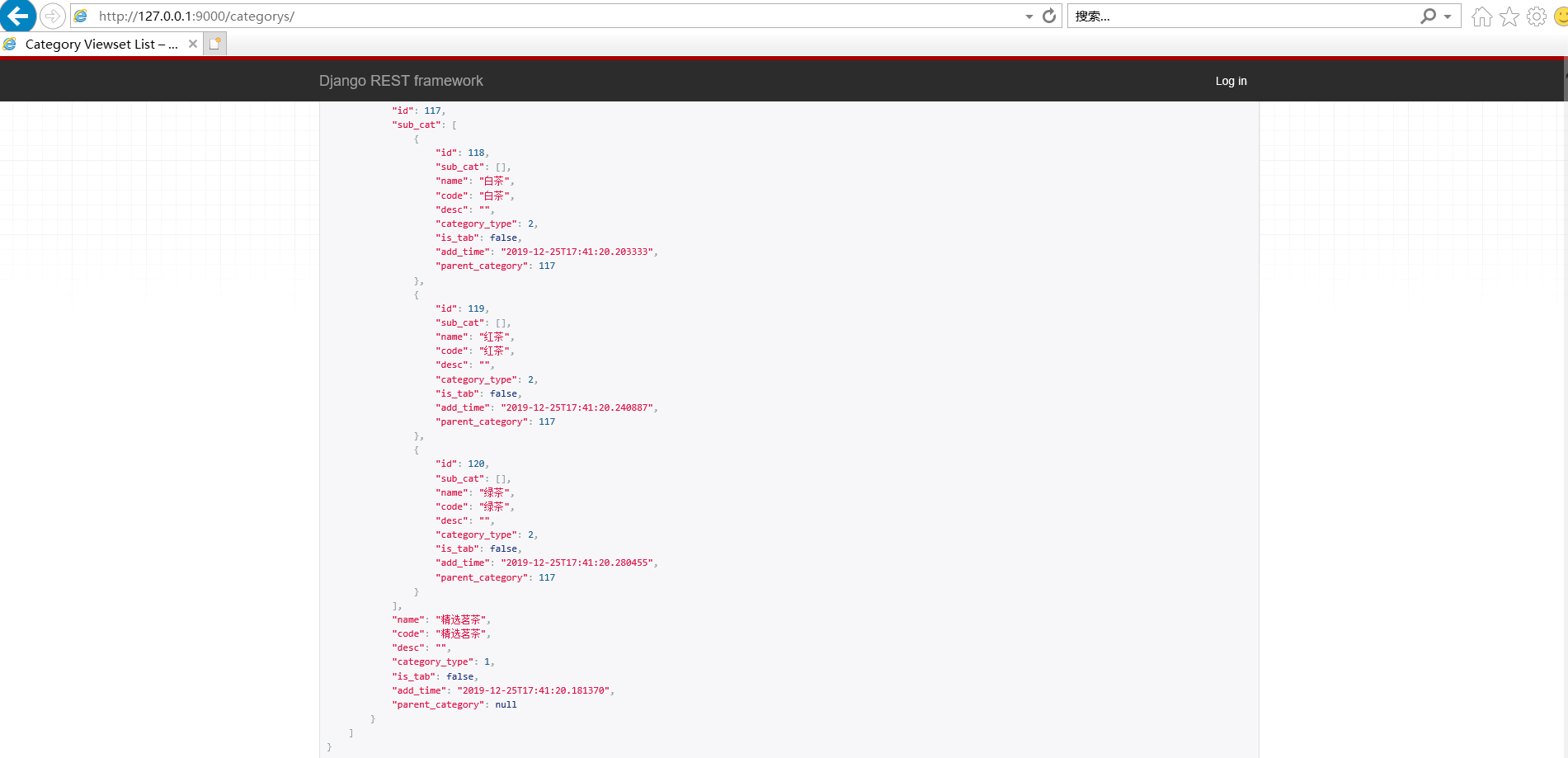This screenshot has width=1568, height=758.
Task: Open Favorites star icon
Action: coord(1509,16)
